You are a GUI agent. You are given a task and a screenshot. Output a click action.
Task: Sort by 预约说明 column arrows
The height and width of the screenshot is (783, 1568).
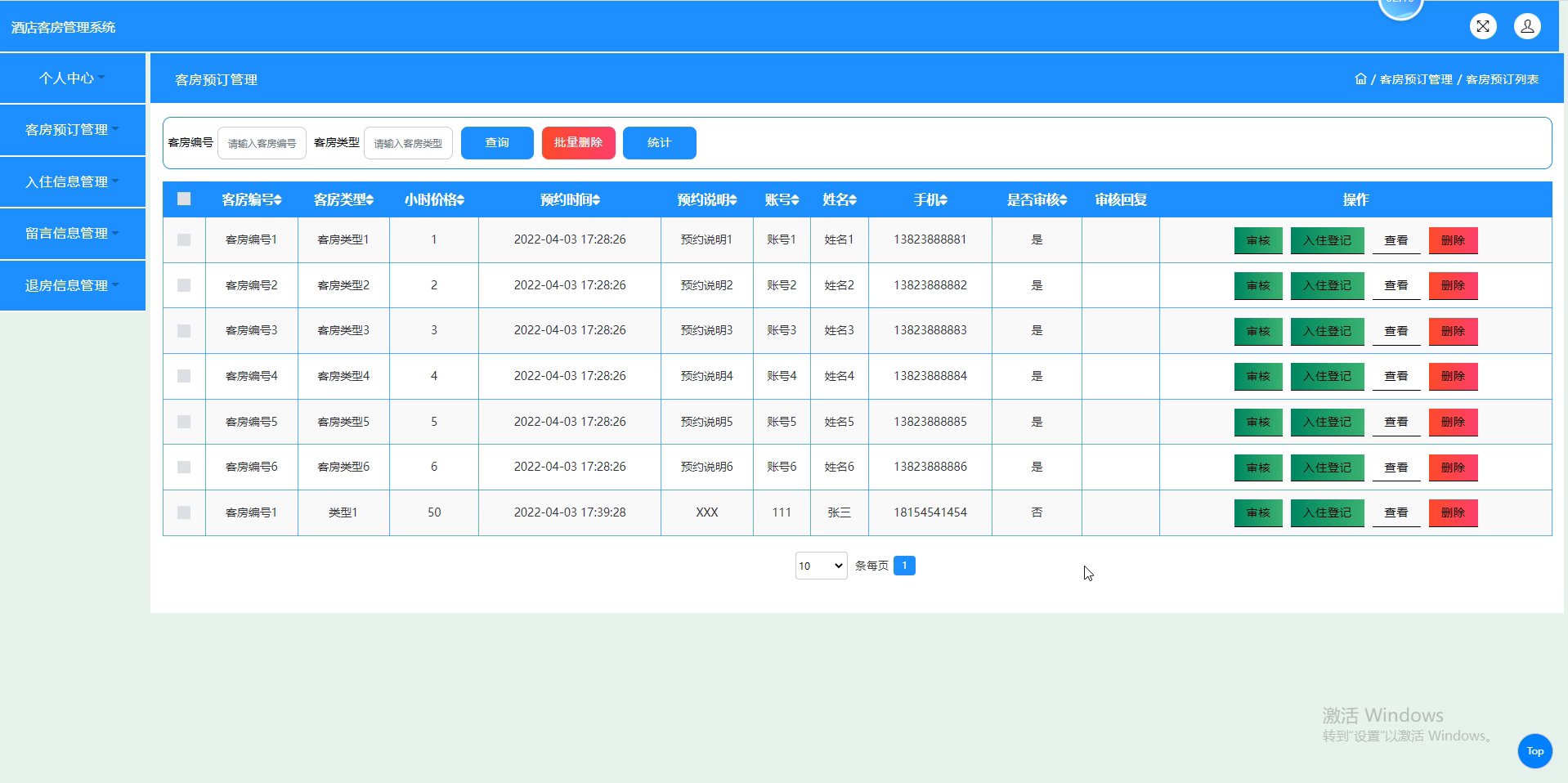tap(733, 200)
